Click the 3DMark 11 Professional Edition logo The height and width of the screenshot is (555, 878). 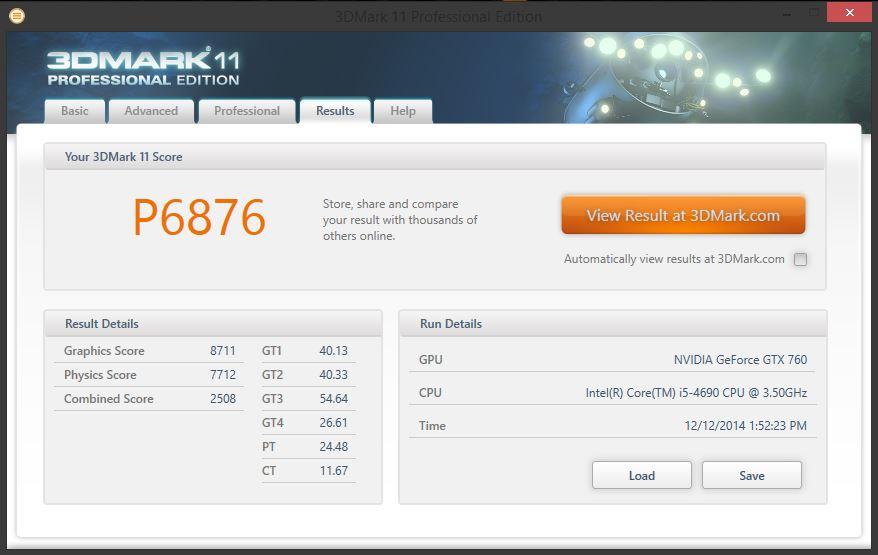[x=143, y=67]
